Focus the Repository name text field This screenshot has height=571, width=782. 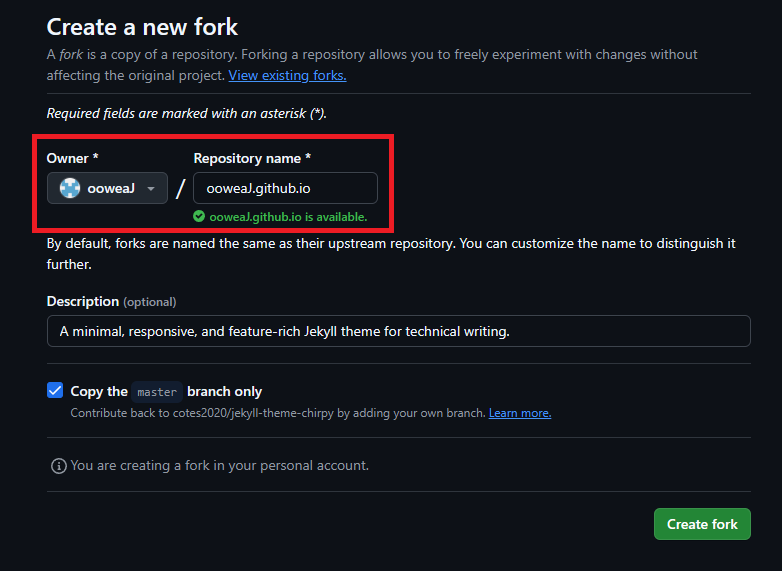[285, 188]
